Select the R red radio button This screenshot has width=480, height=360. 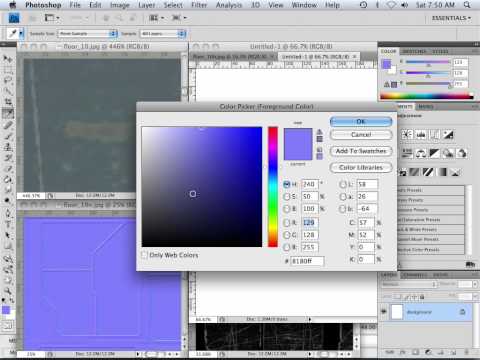287,223
